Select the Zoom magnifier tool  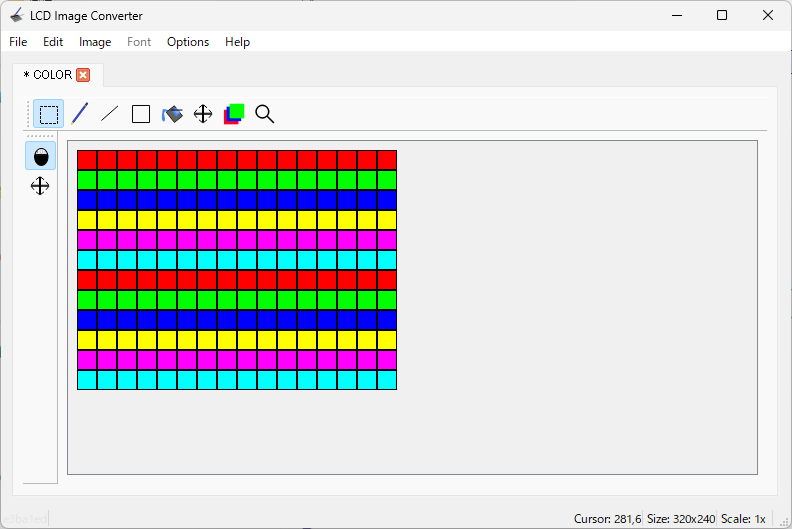coord(265,114)
